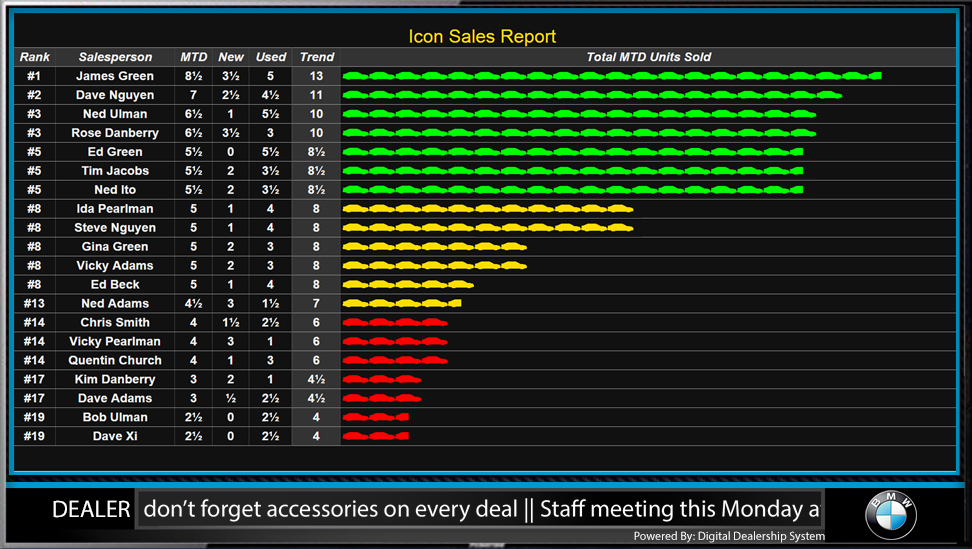Click Chris Smith's red car icon bar
Viewport: 972px width, 549px height.
[x=395, y=323]
